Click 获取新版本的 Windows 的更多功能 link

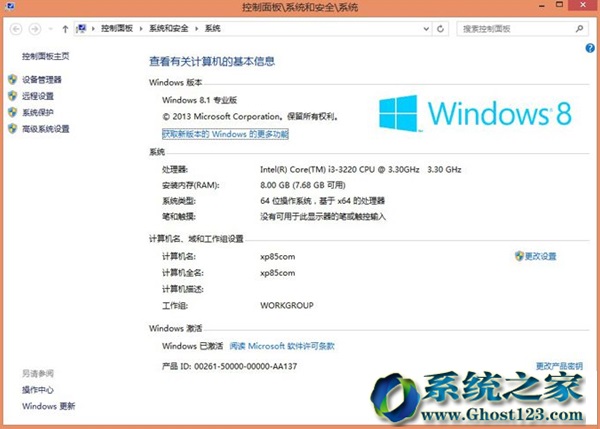point(225,134)
